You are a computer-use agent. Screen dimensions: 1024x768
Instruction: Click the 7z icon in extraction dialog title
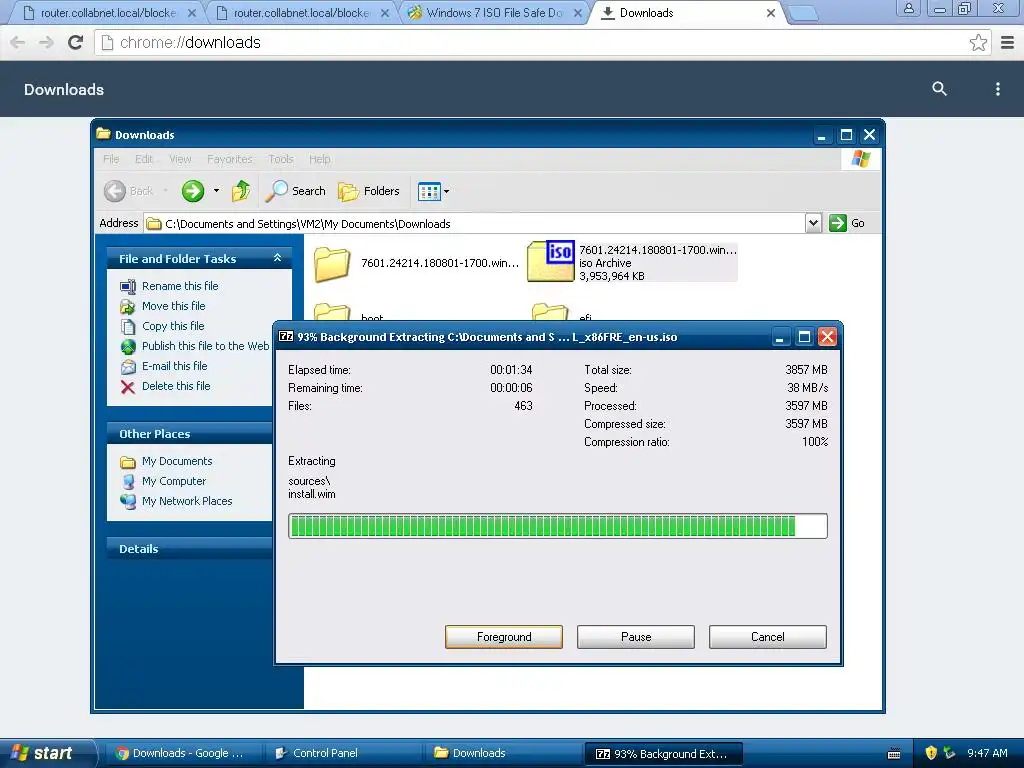click(x=286, y=336)
